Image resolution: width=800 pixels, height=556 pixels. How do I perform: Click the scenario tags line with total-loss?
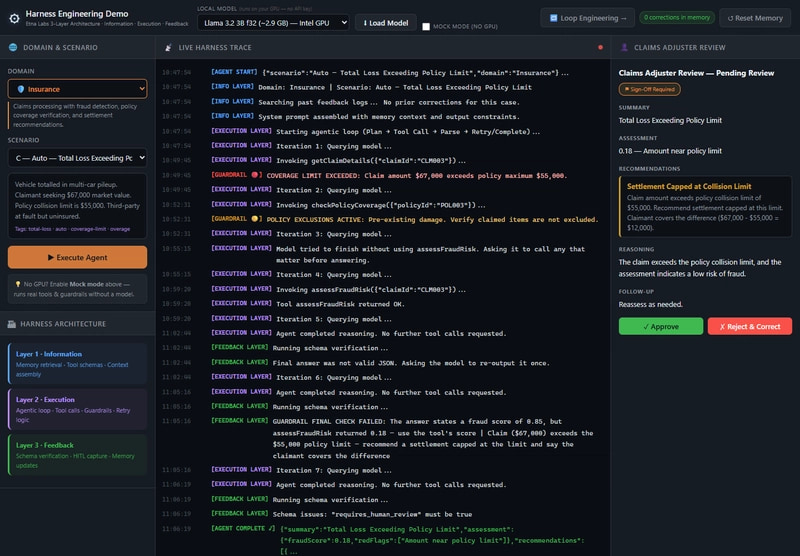click(x=72, y=229)
